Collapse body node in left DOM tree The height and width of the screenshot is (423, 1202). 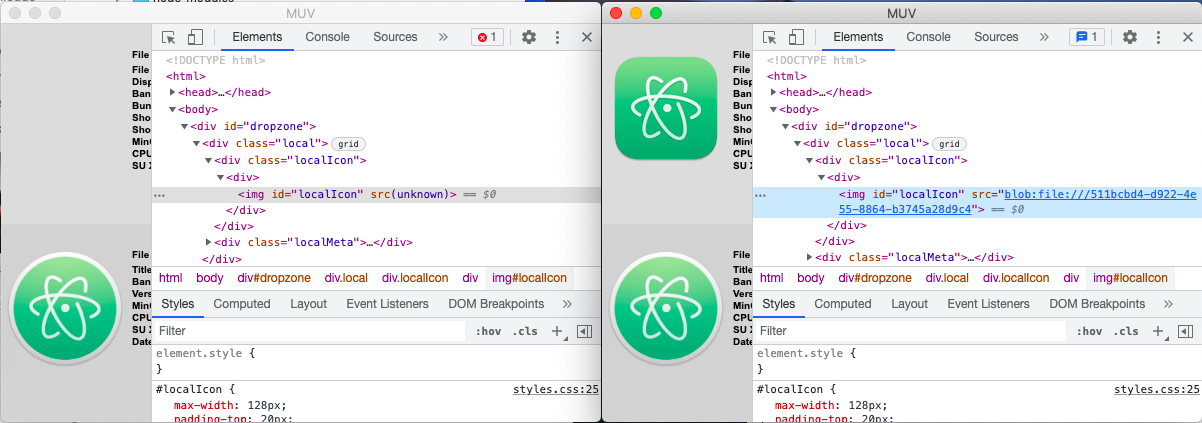tap(173, 109)
